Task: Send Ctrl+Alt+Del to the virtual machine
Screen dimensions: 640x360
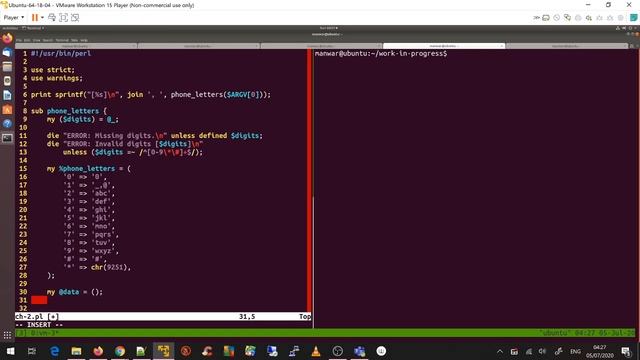Action: (52, 18)
